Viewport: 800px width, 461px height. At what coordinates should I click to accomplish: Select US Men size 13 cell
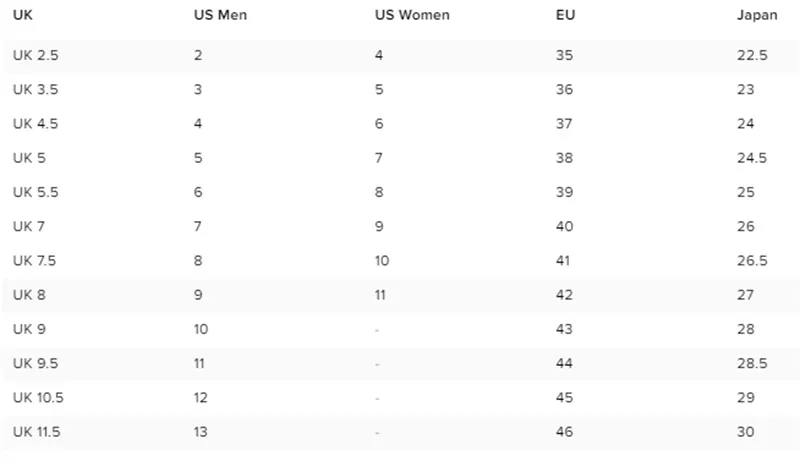pyautogui.click(x=201, y=432)
